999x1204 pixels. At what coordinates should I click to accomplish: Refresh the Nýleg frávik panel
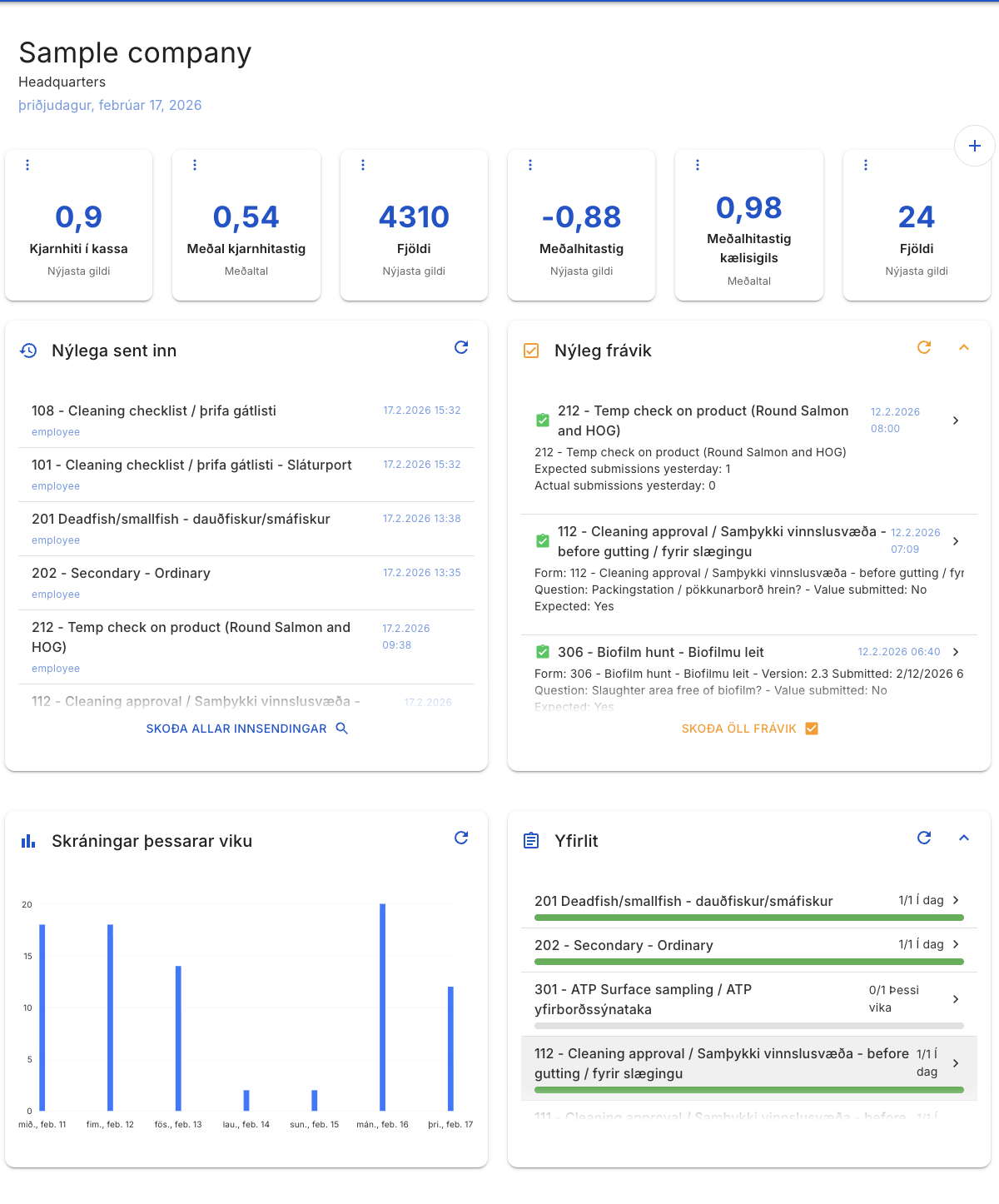tap(924, 347)
